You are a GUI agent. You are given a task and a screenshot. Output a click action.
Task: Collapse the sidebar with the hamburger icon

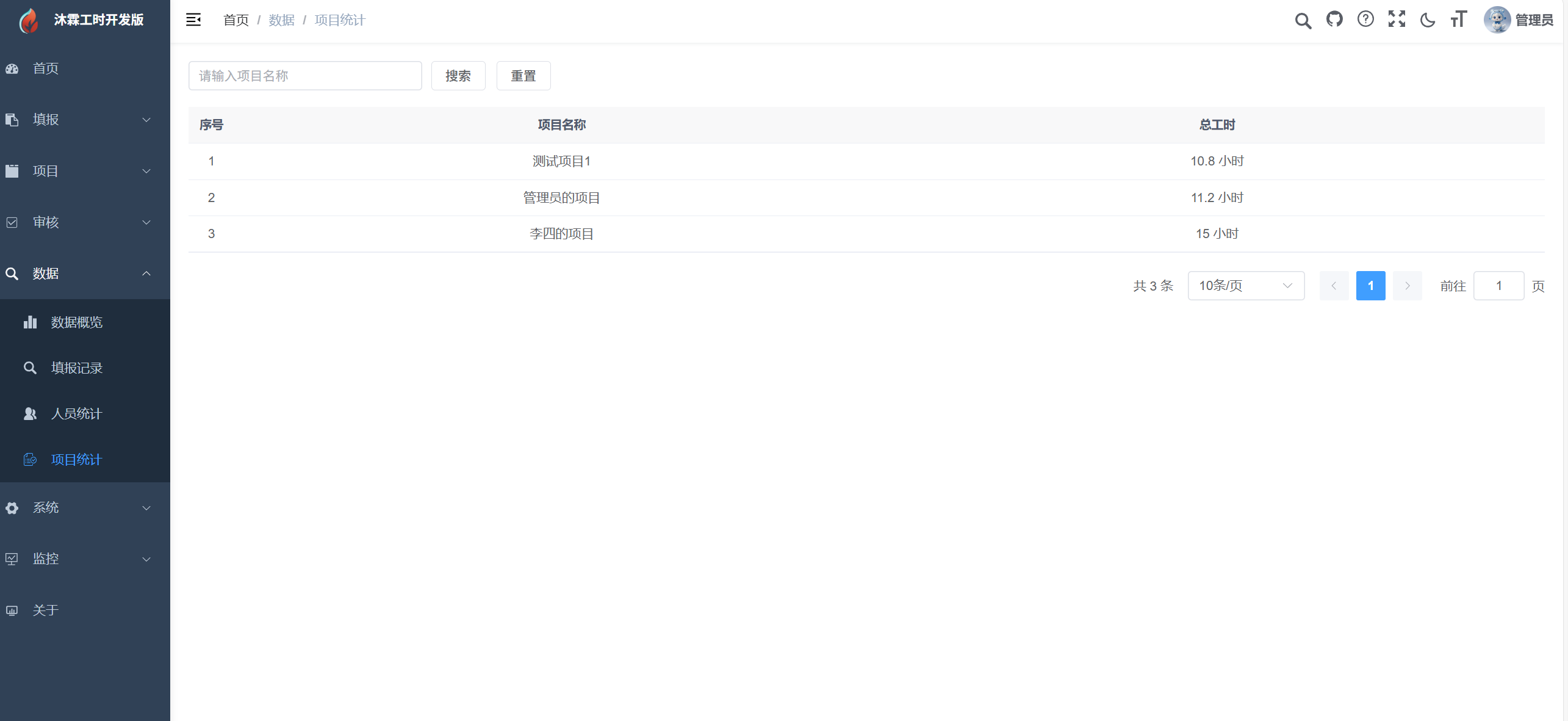pos(193,20)
